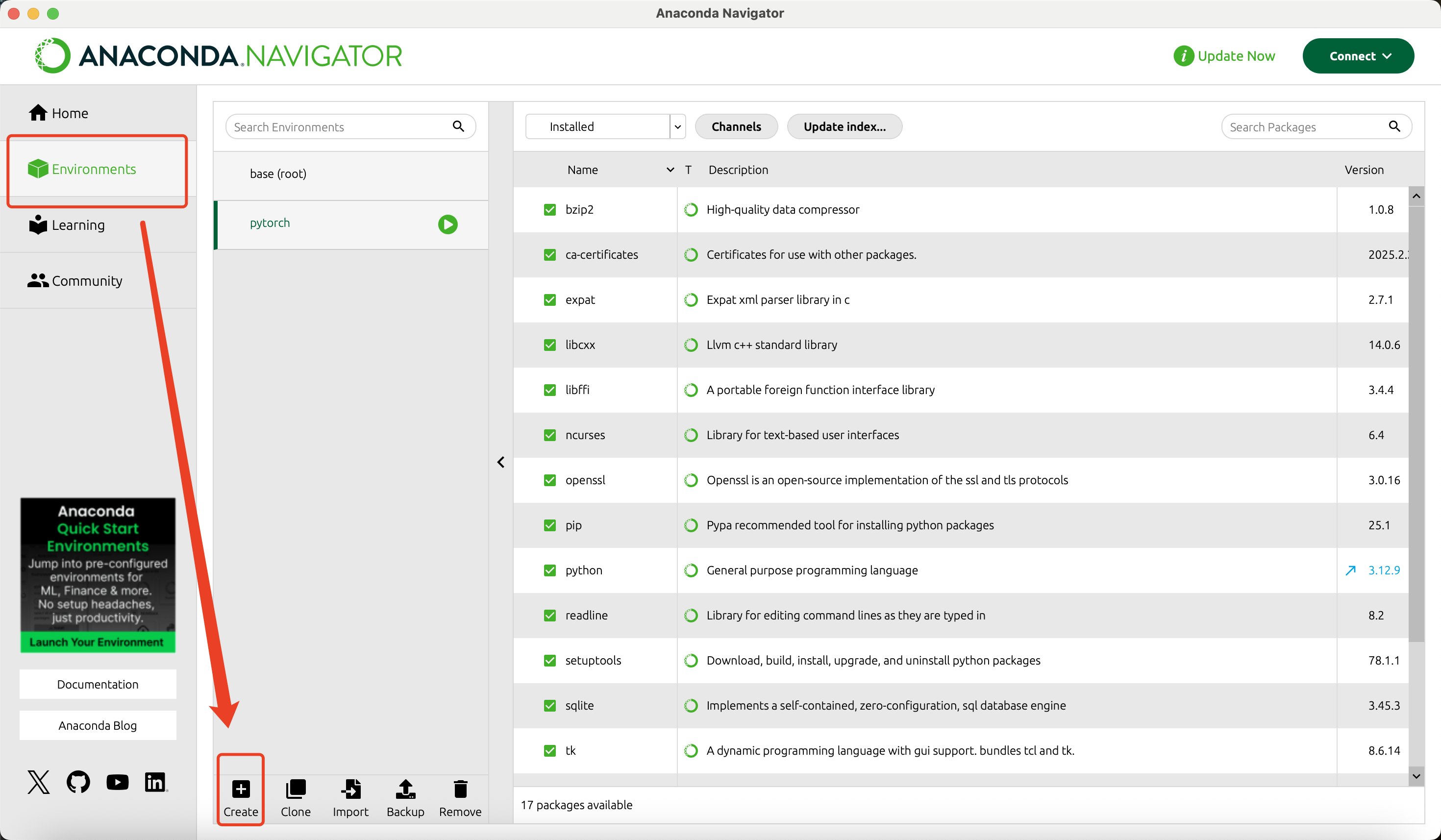This screenshot has height=840, width=1441.
Task: Click the Search Packages input field
Action: pos(1307,127)
